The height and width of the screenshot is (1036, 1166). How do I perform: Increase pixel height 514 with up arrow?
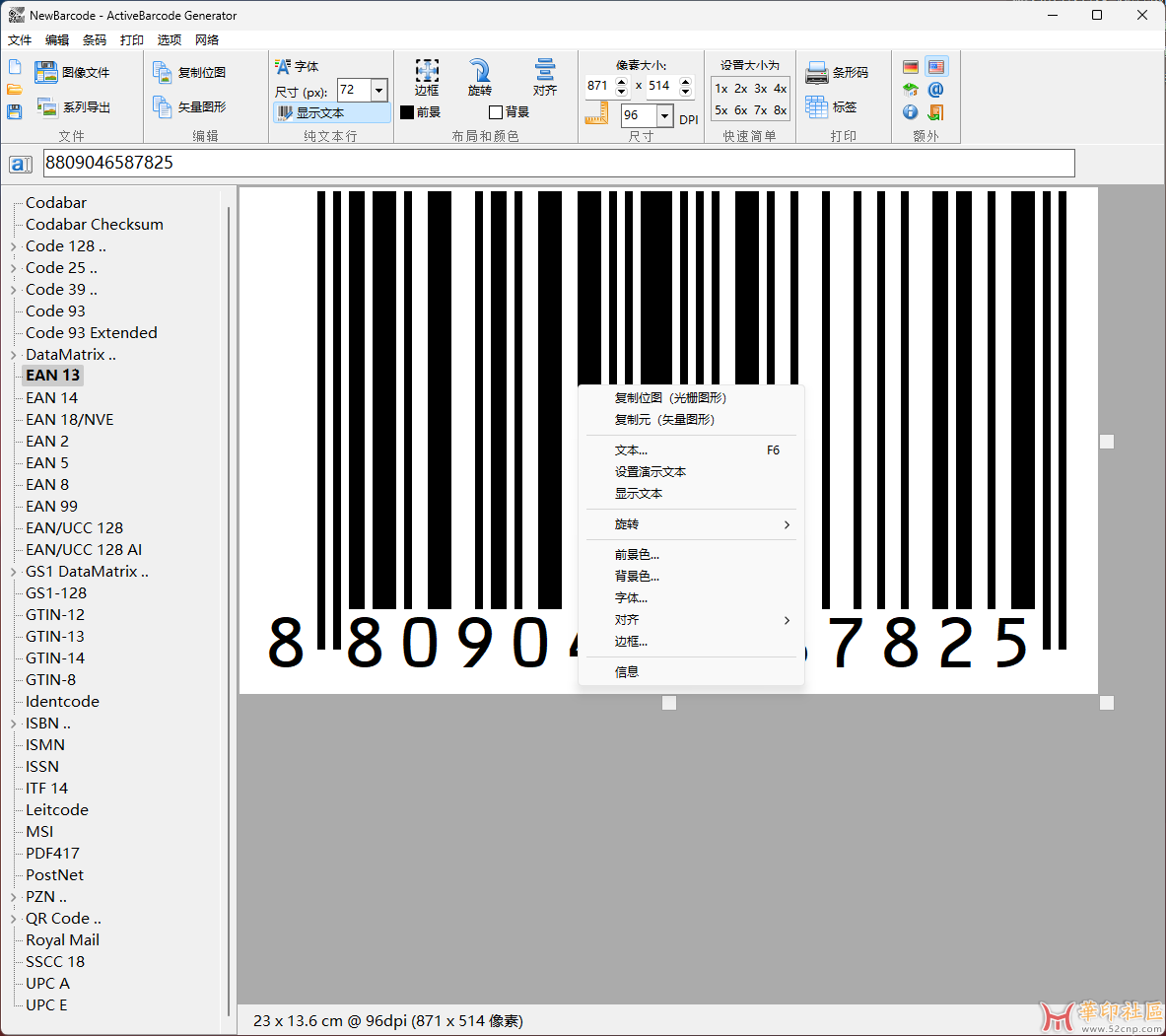pos(686,80)
